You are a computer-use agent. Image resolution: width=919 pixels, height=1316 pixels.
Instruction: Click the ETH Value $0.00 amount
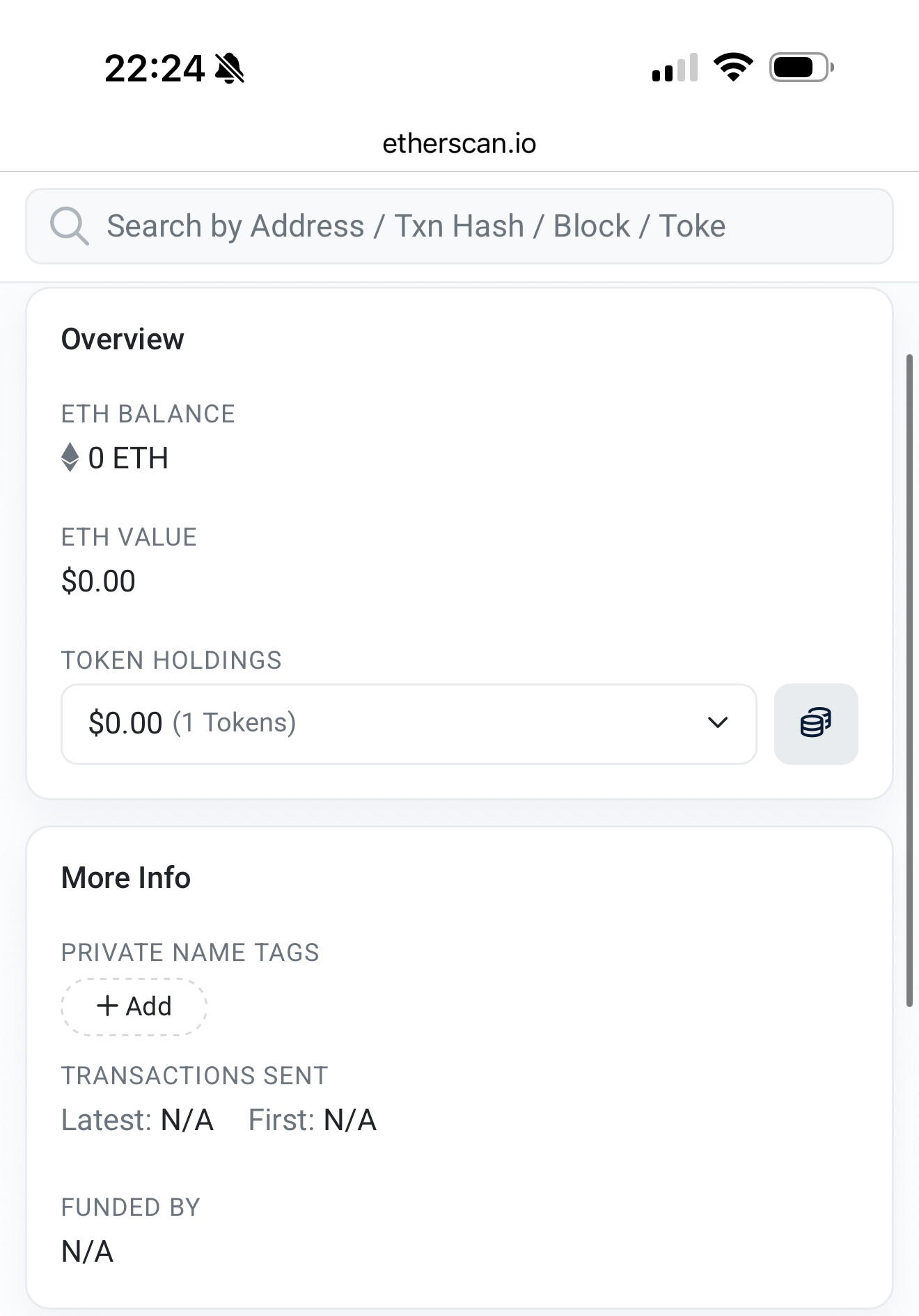point(98,581)
